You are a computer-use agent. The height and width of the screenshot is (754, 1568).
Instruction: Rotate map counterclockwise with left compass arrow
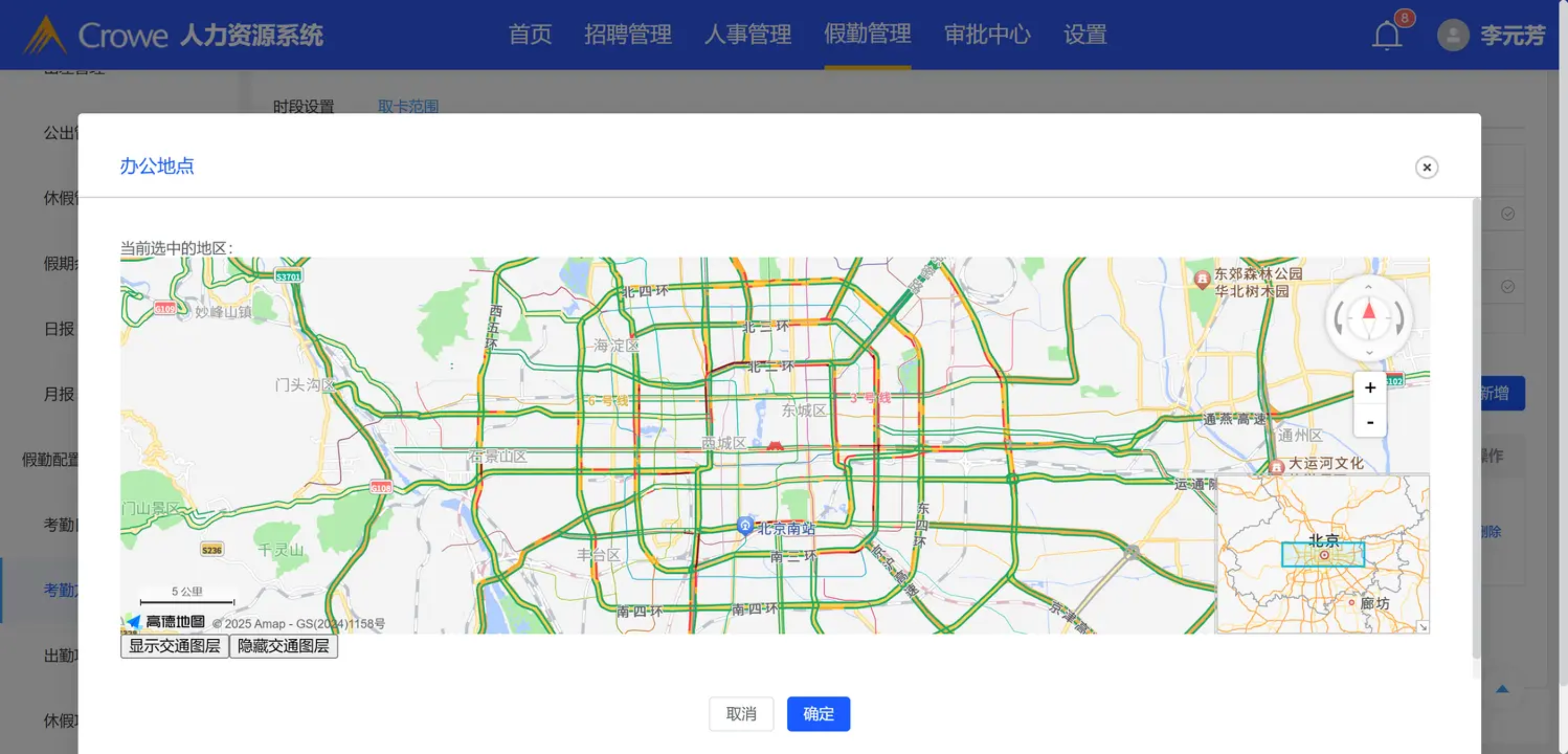(x=1339, y=319)
